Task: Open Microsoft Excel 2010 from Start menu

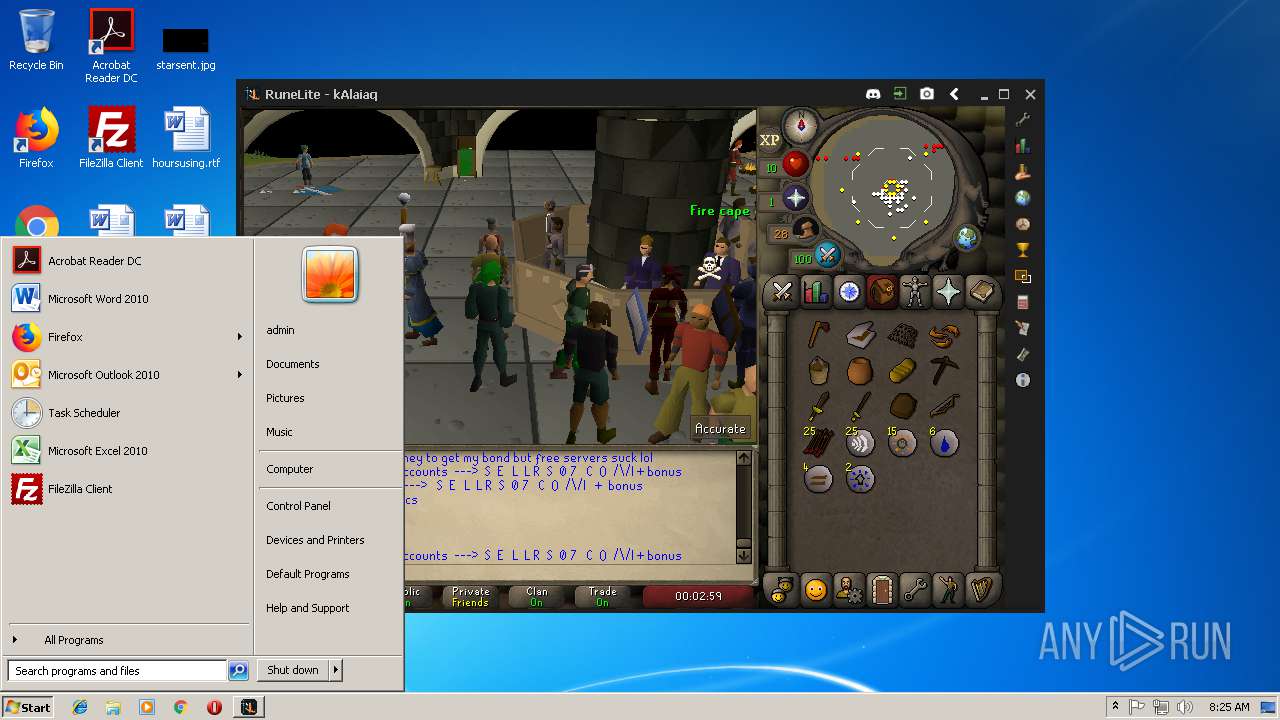Action: pyautogui.click(x=128, y=451)
